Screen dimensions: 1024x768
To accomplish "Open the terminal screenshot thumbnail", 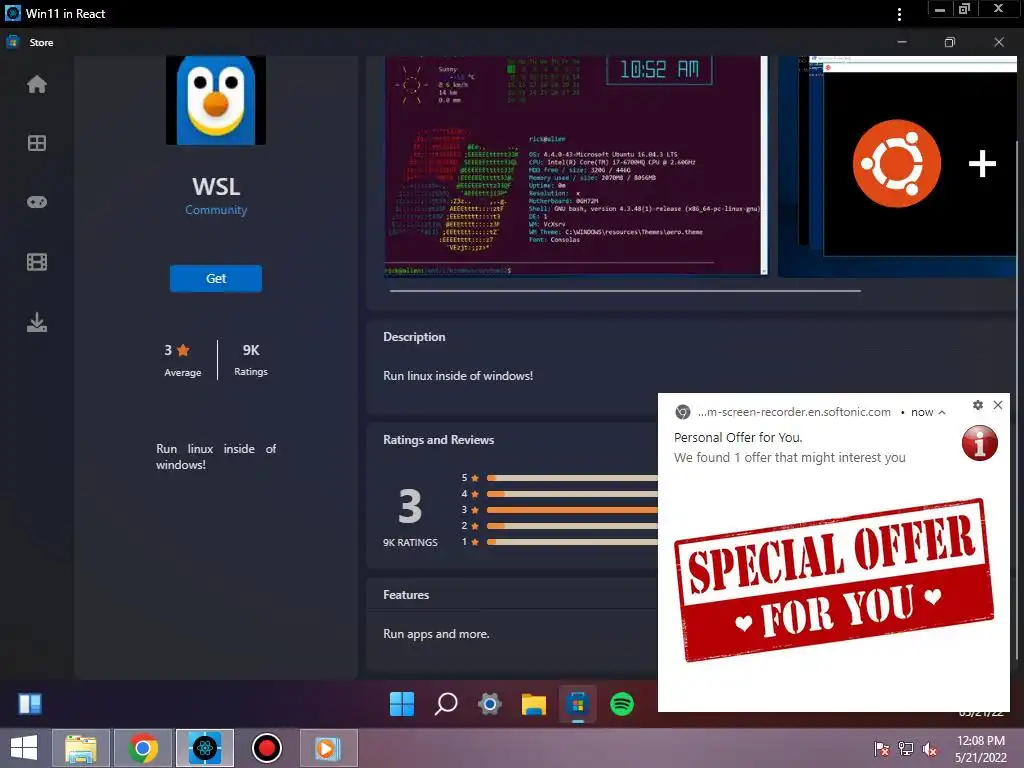I will 576,165.
